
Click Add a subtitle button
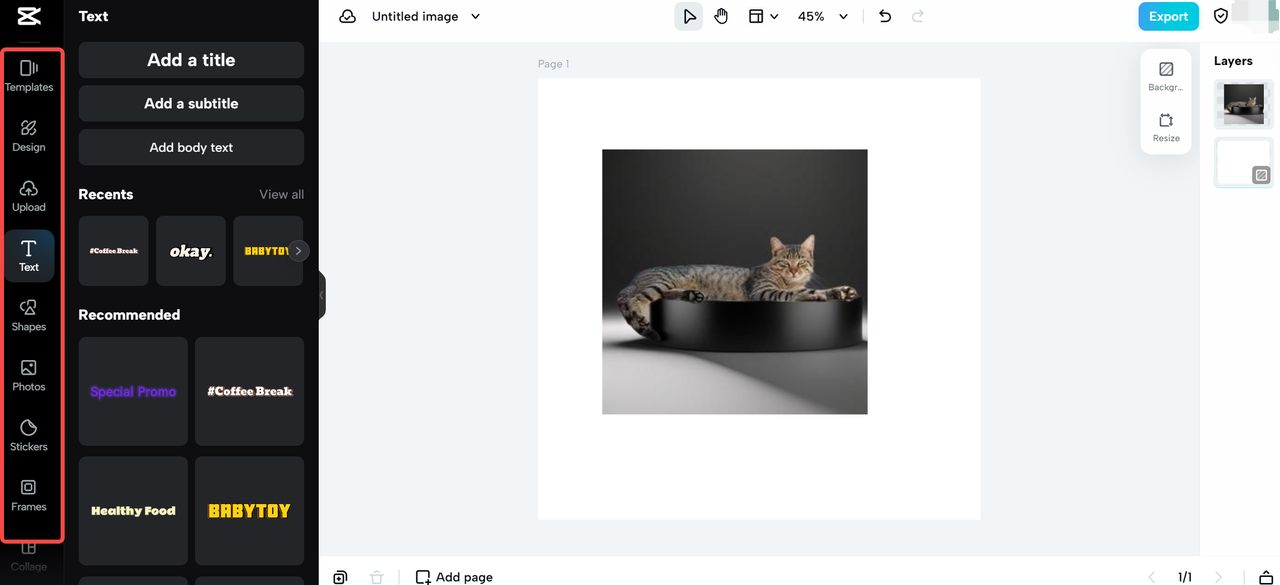191,103
